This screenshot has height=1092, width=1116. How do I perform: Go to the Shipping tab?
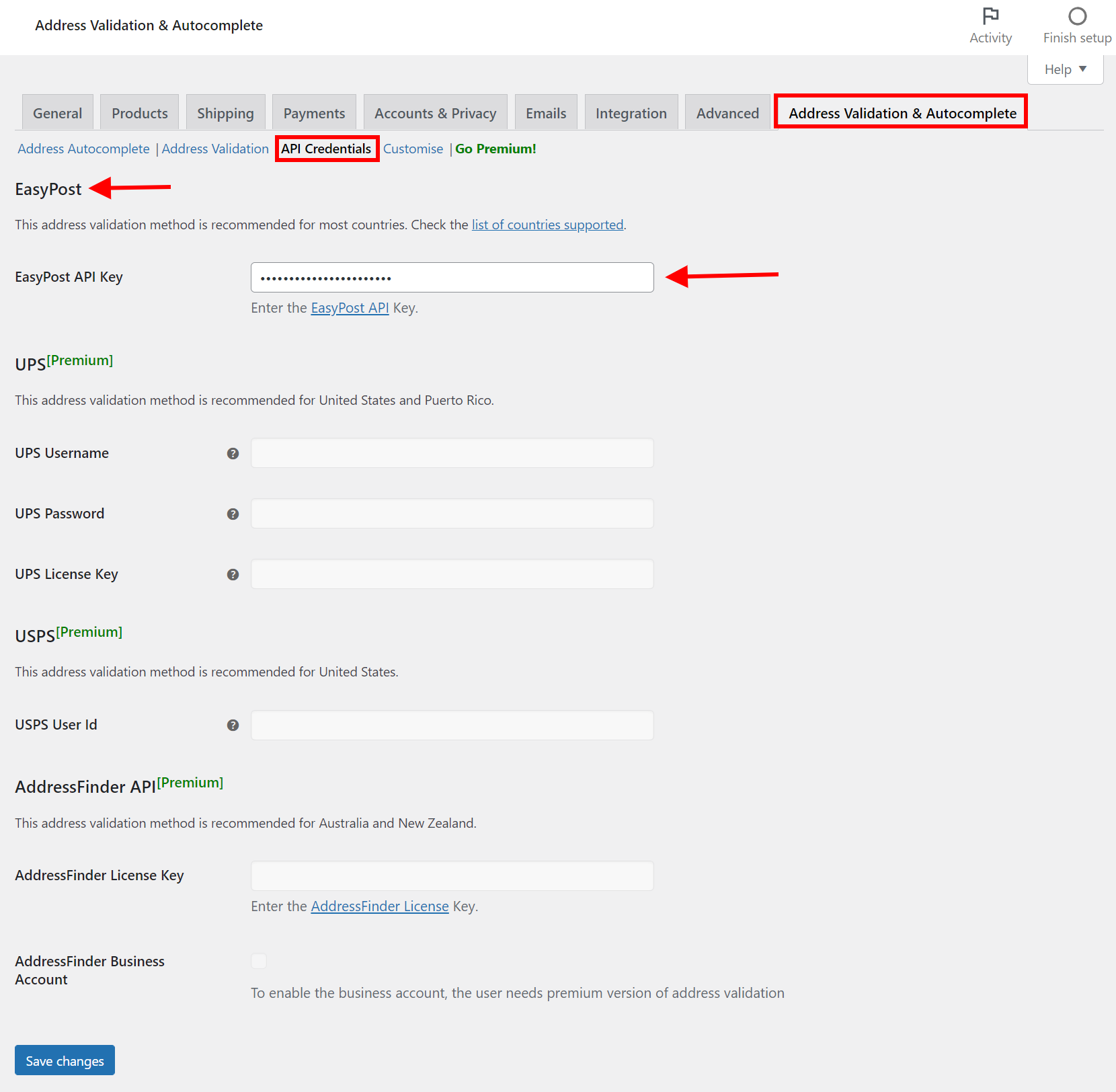(225, 113)
